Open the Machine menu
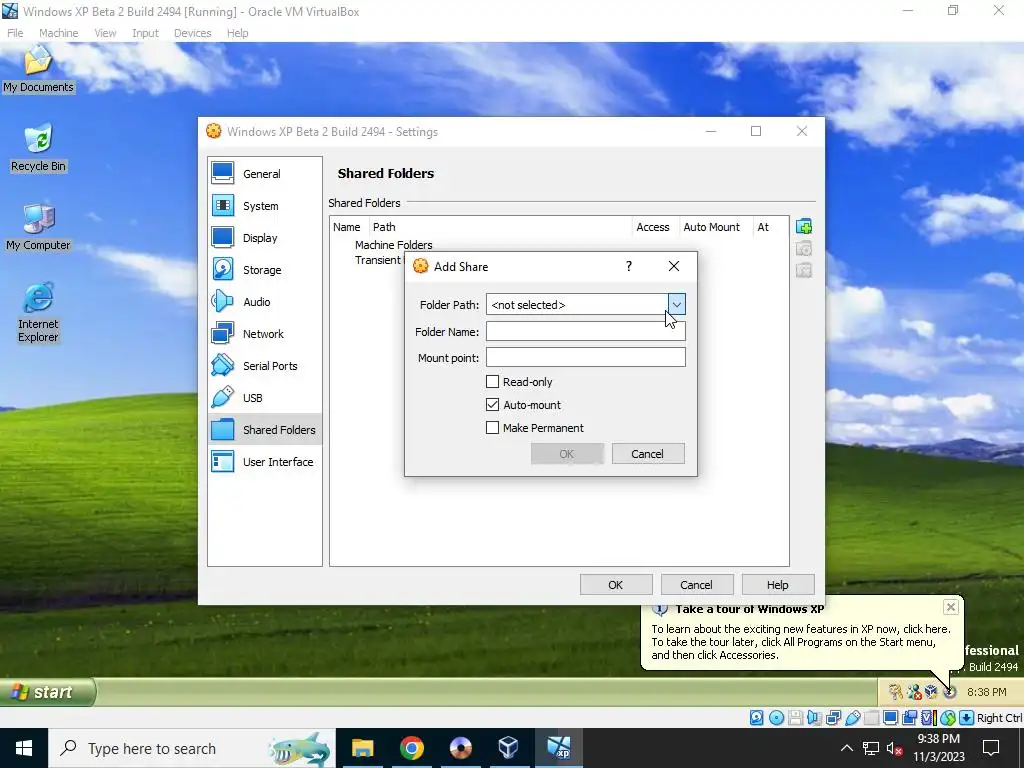This screenshot has height=768, width=1024. pyautogui.click(x=58, y=33)
